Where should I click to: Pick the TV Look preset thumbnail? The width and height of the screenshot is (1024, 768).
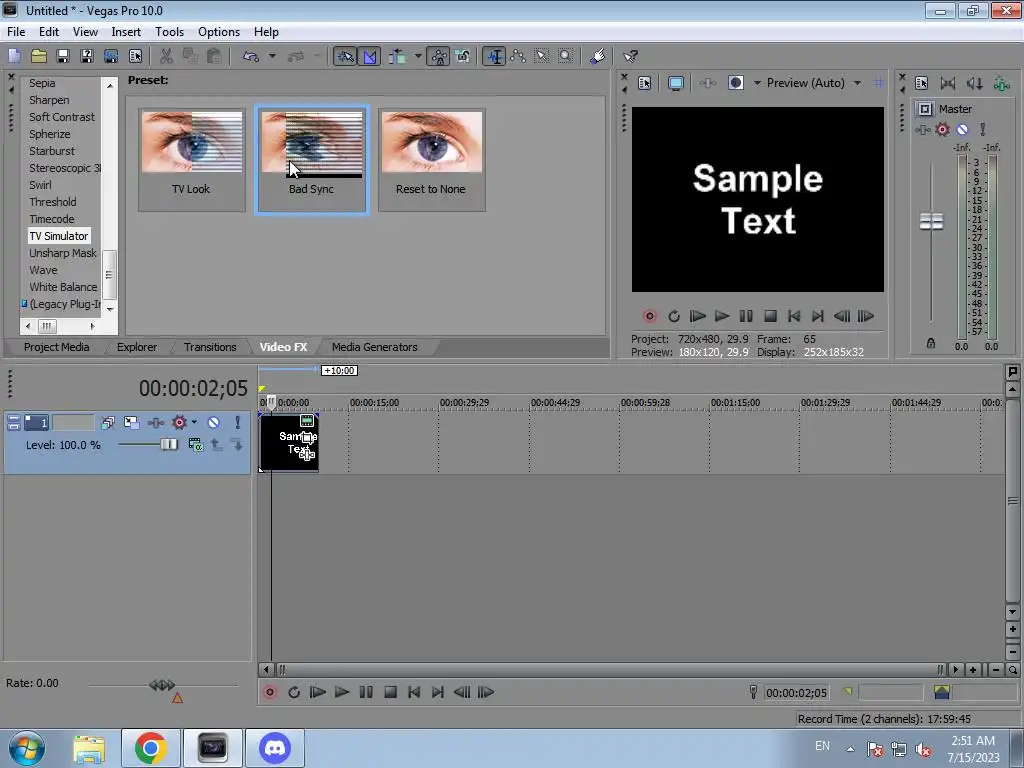pos(191,159)
